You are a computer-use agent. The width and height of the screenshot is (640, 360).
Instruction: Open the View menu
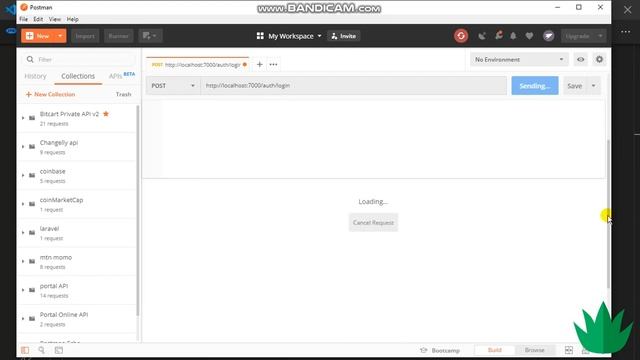click(x=55, y=19)
